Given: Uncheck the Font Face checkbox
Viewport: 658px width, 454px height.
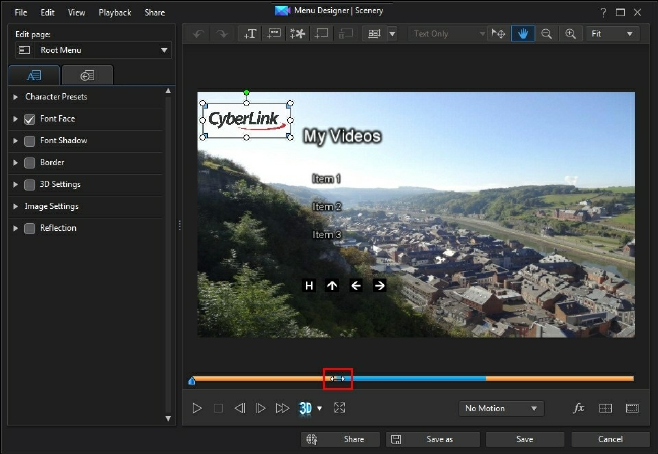Looking at the screenshot, I should 30,119.
